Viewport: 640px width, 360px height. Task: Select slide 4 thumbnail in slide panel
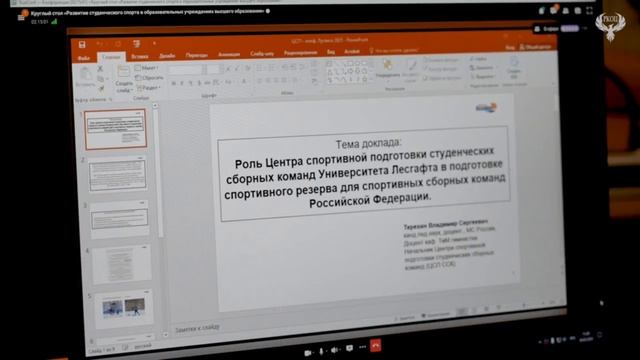coord(121,264)
